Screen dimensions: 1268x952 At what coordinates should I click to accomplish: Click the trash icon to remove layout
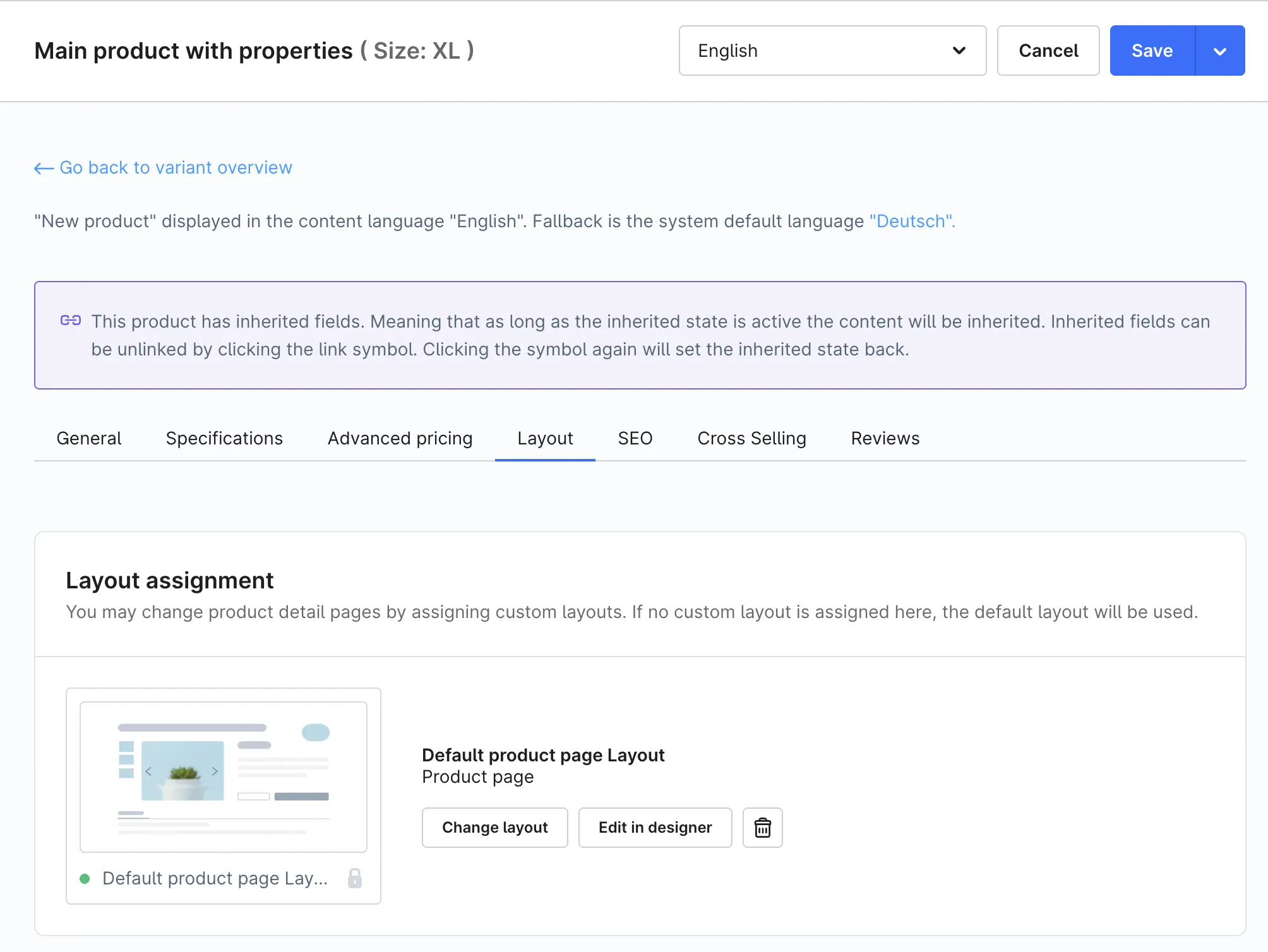[762, 827]
